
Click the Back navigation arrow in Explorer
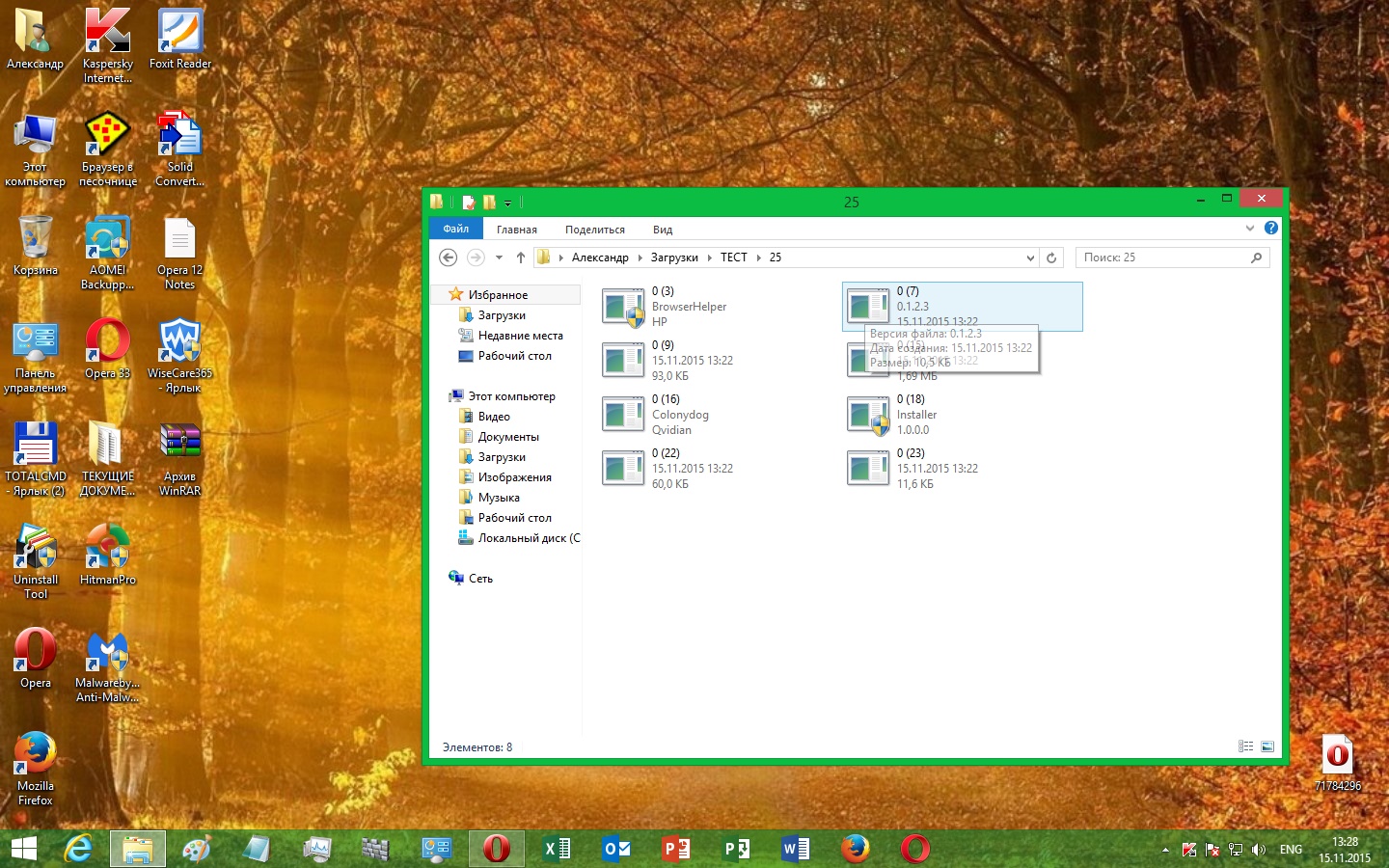point(448,258)
